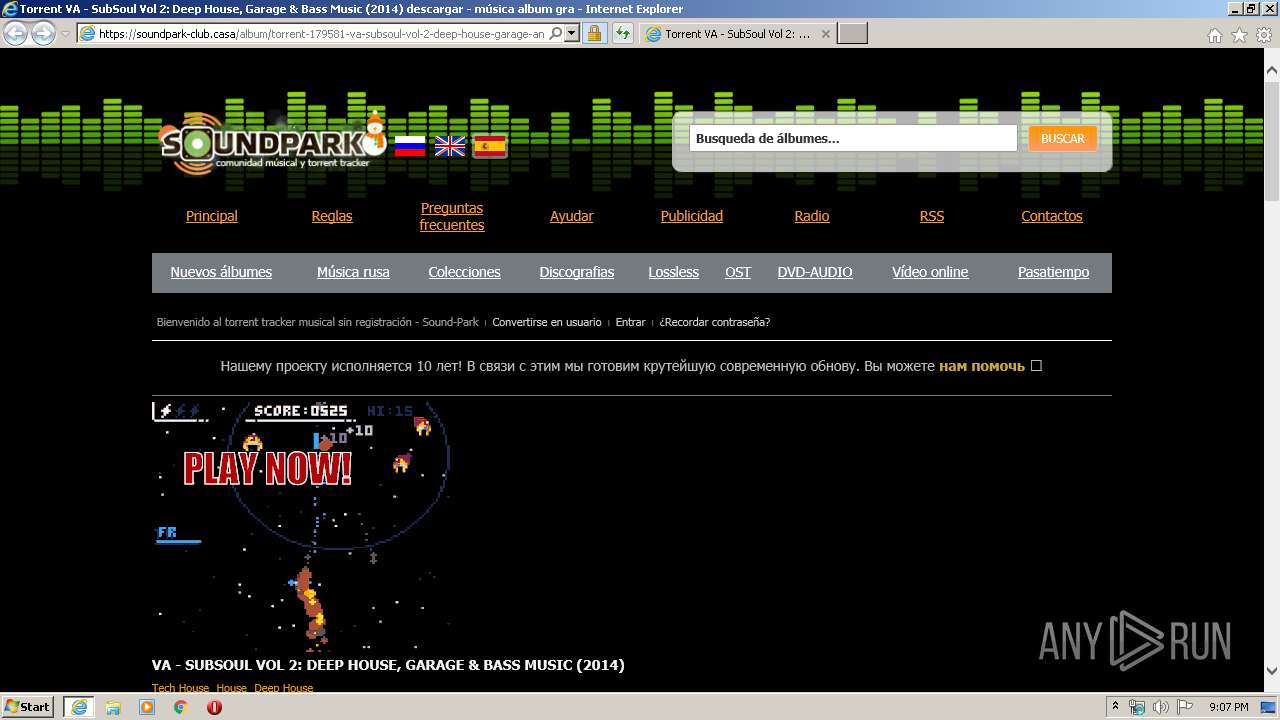Click the taskbar clock 9:07 PM
Screen dimensions: 1280x720
tap(1228, 707)
